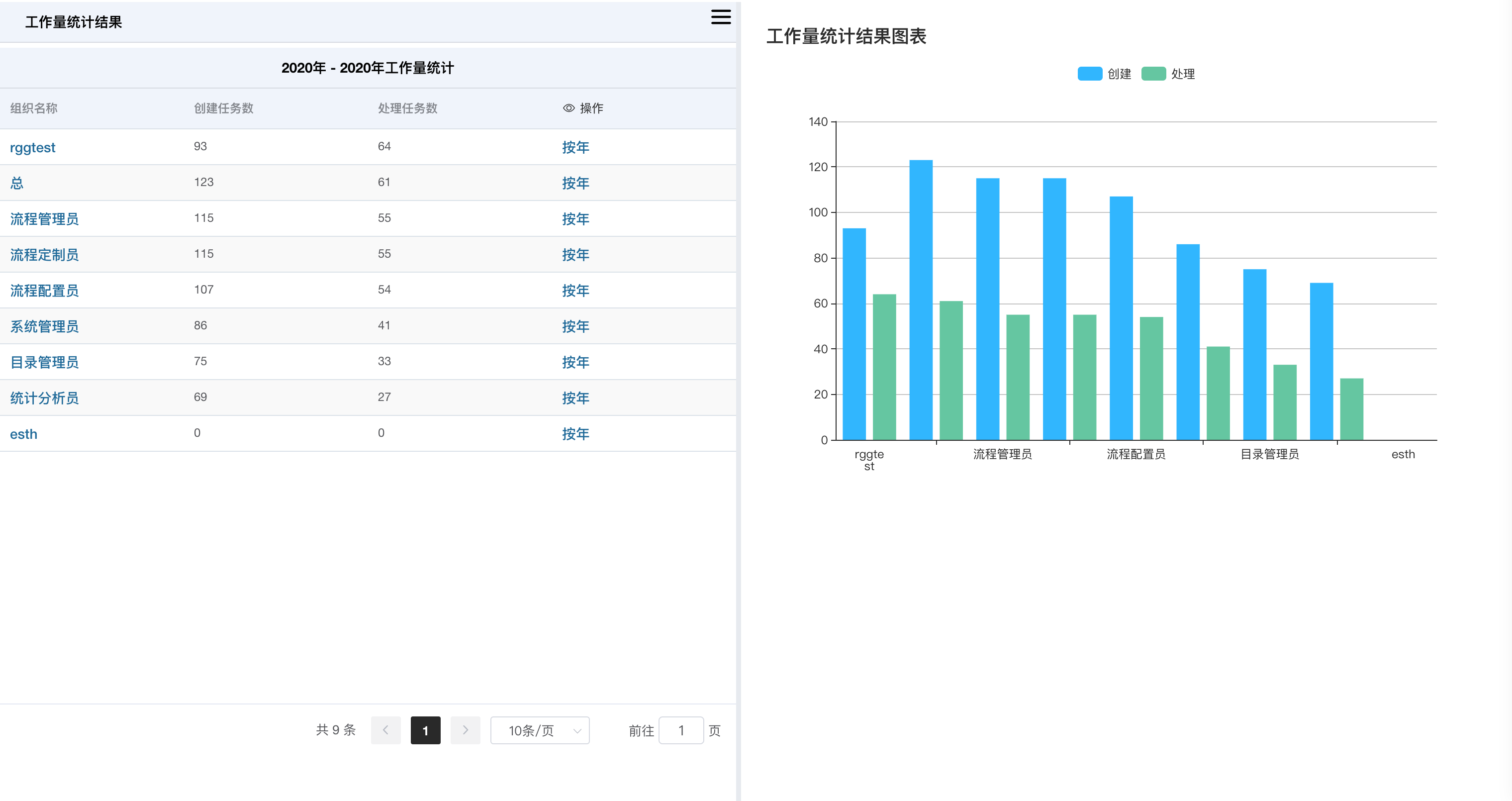Open the 统计分析员 organization link
The image size is (1512, 801).
[x=45, y=398]
